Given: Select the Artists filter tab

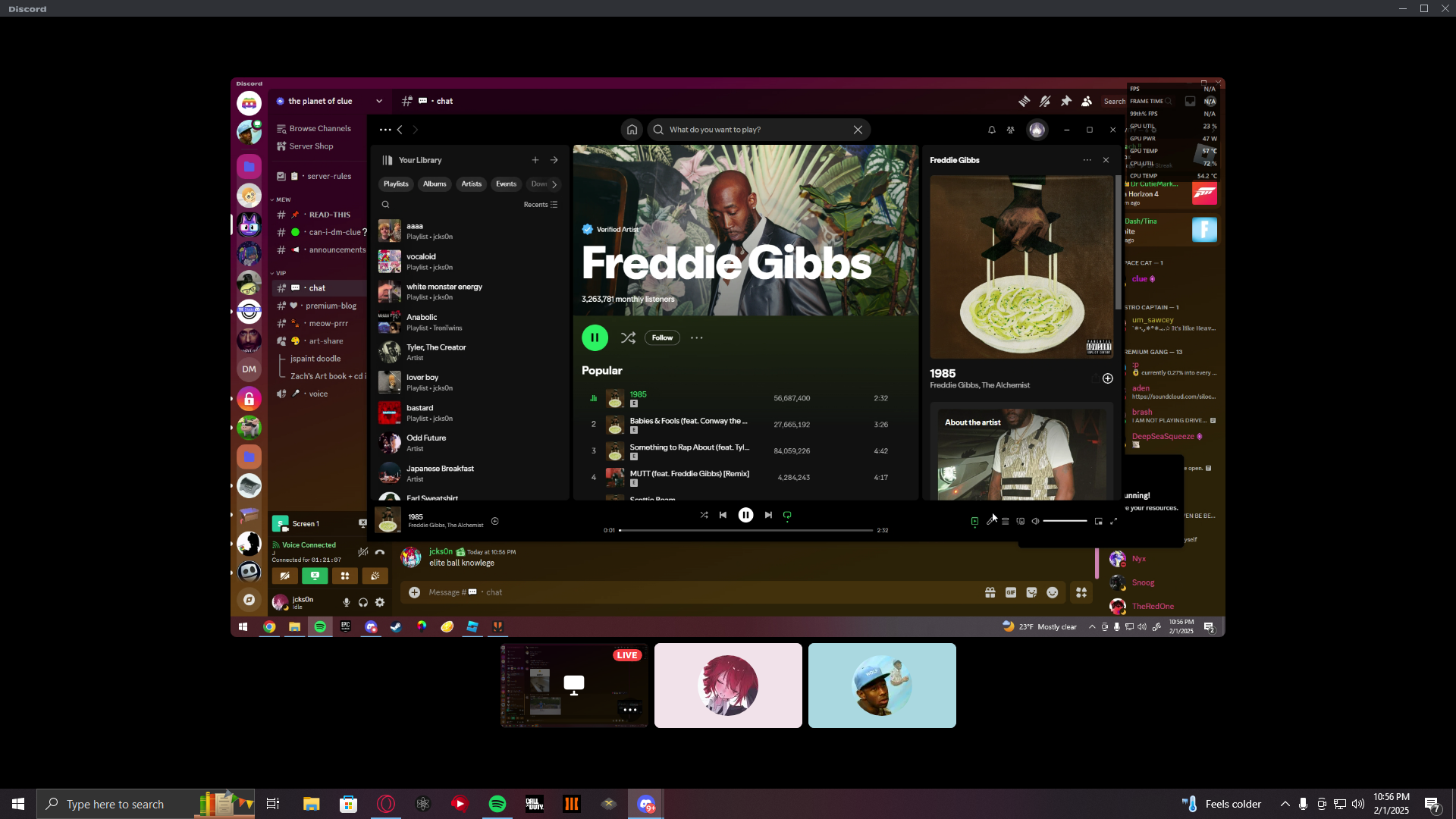Looking at the screenshot, I should pos(471,184).
